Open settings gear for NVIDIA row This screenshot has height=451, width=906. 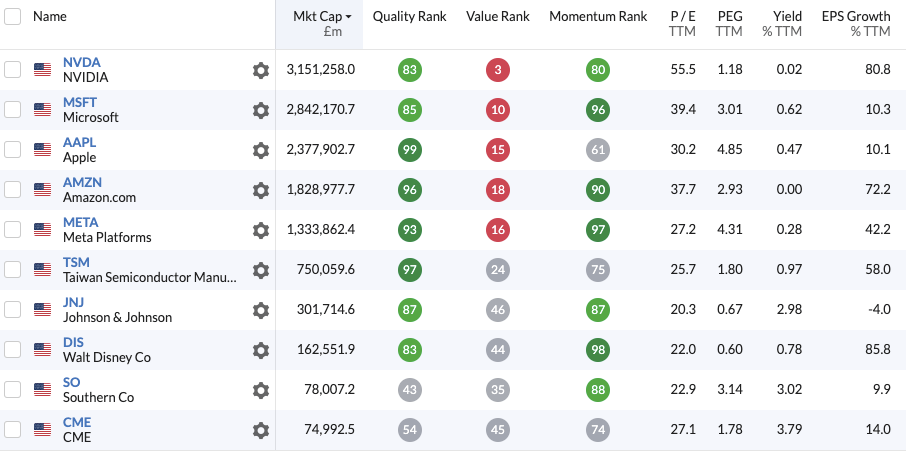point(261,70)
